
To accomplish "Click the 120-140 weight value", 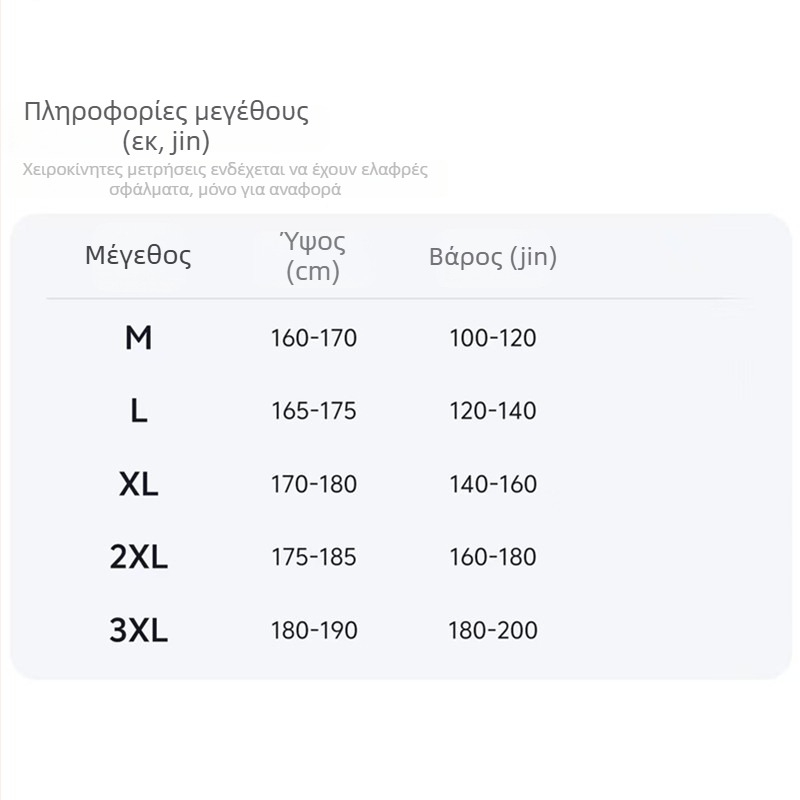I will [x=493, y=411].
